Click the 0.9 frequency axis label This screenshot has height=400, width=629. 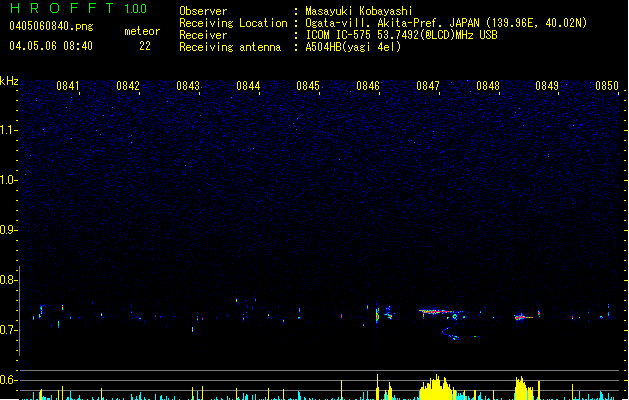pos(9,230)
